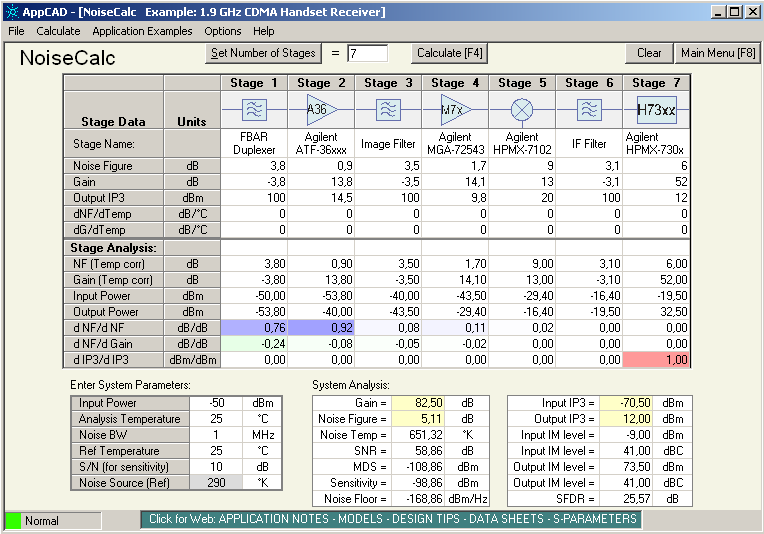Click blue-highlighted Stage 2 dNF/dNF value 0,92
Viewport: 764px width, 534px height.
coord(321,328)
